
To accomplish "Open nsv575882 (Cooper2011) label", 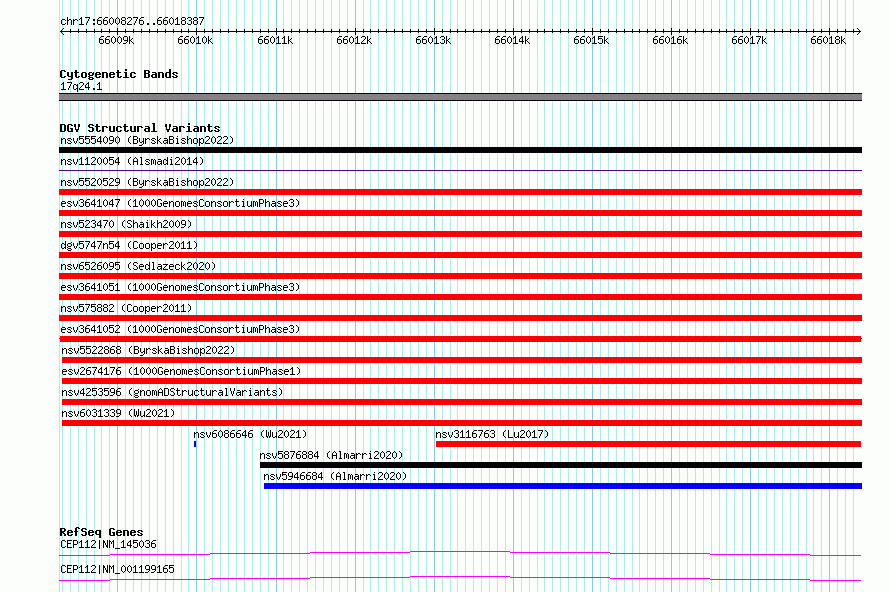I will [126, 308].
